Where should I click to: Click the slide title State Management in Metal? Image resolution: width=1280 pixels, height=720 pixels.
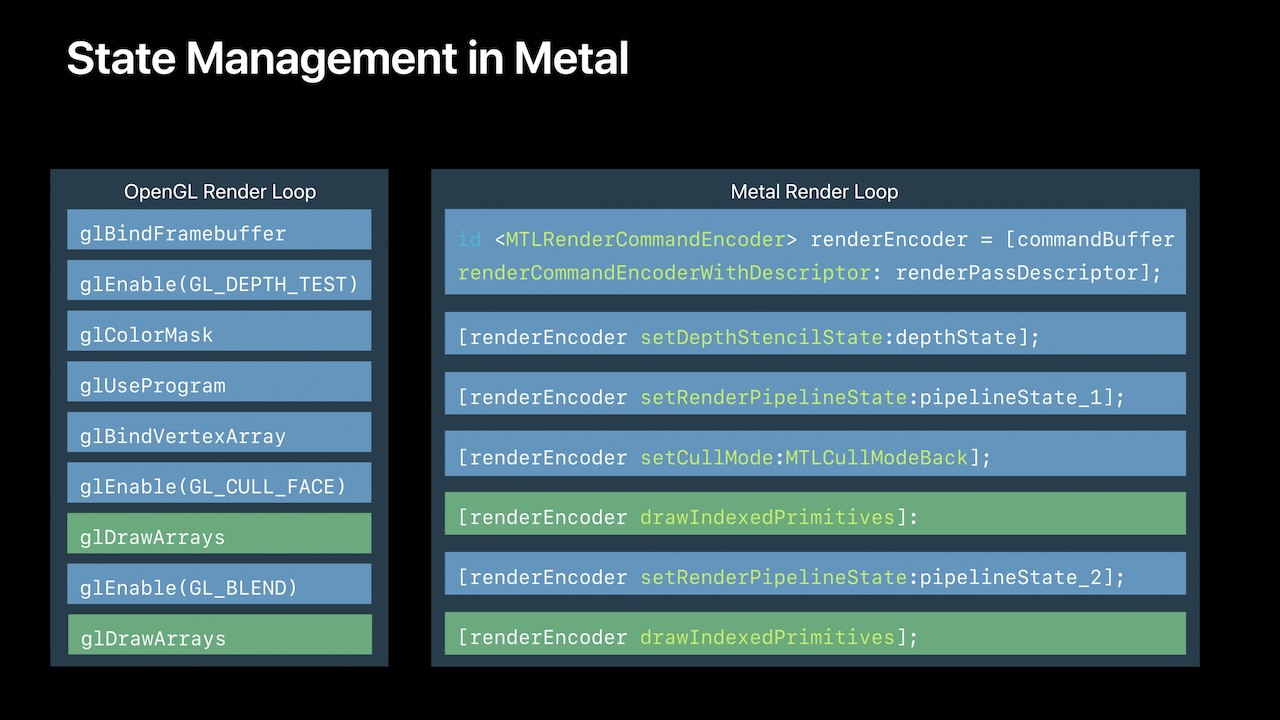point(347,58)
